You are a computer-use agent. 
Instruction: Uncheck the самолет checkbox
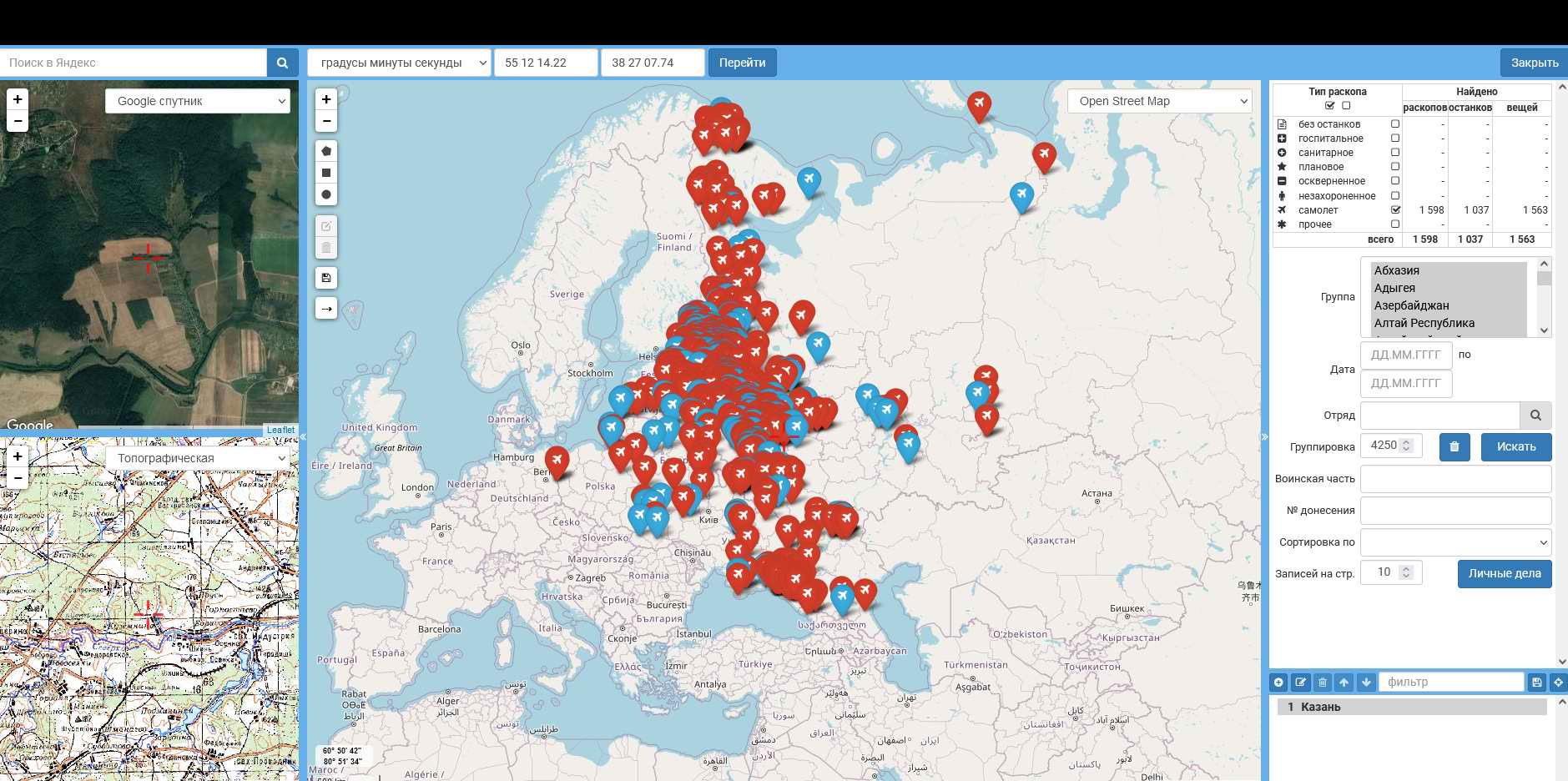[1395, 210]
